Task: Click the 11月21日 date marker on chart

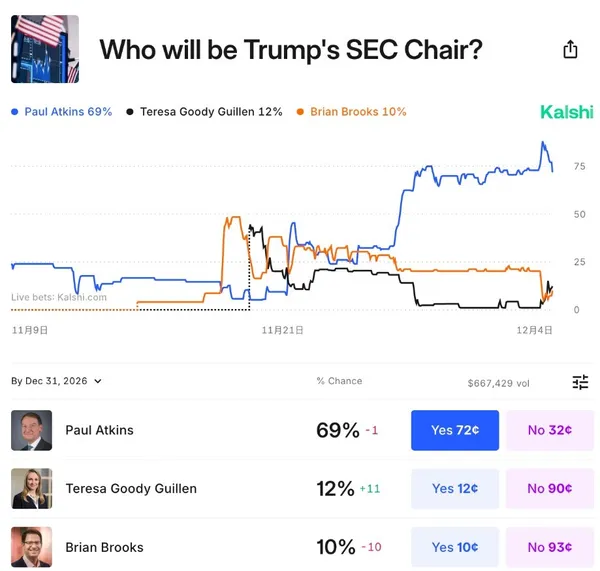Action: (282, 328)
